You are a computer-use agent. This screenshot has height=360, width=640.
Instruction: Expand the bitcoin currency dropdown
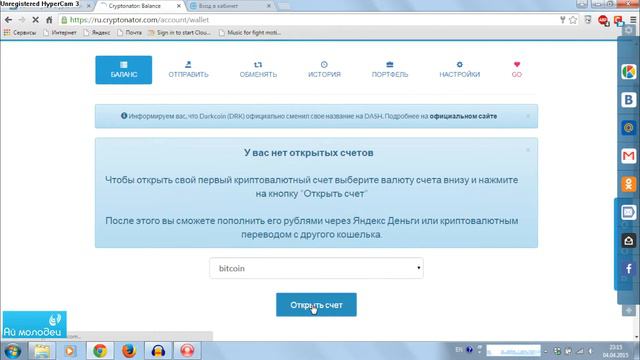point(316,268)
